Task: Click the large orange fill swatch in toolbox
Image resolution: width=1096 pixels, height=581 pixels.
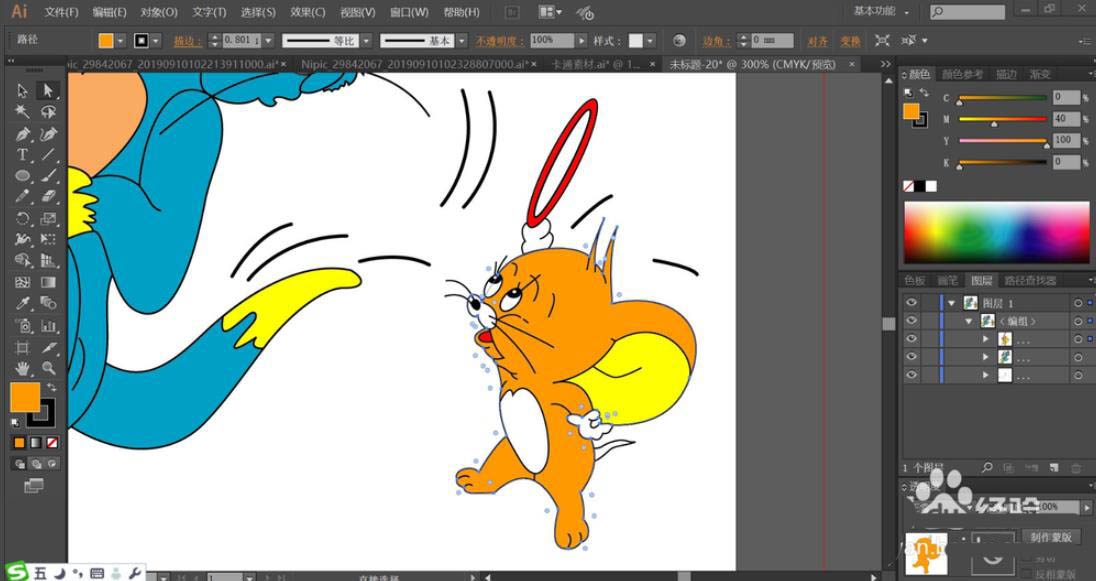Action: pyautogui.click(x=24, y=397)
